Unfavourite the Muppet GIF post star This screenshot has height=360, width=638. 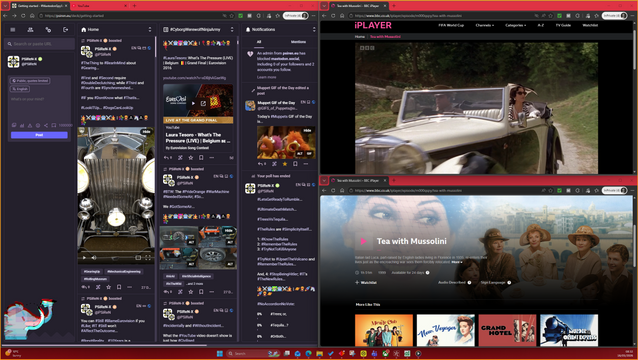point(284,164)
